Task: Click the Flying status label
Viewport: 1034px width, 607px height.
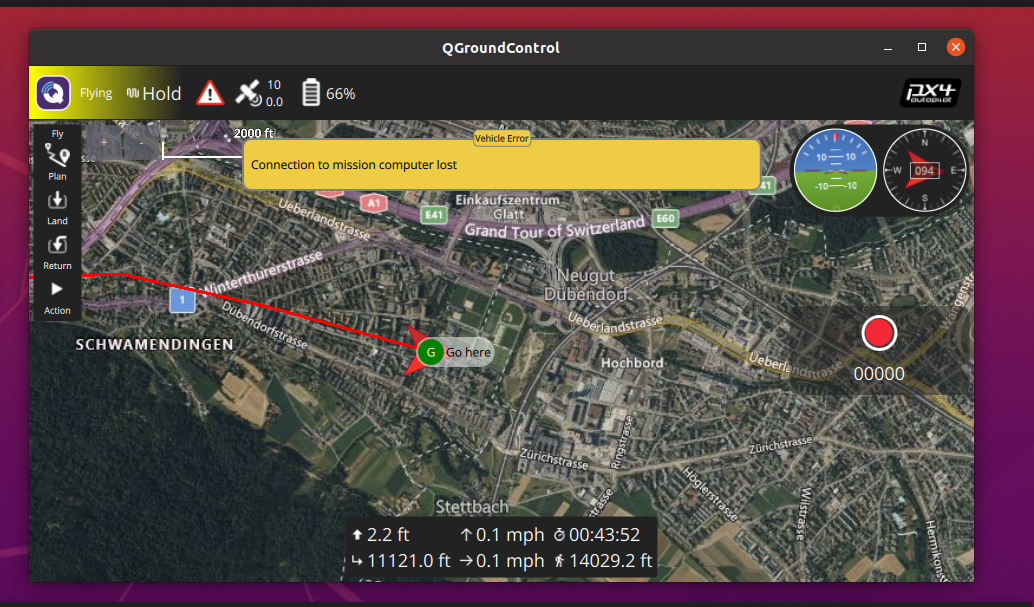Action: tap(96, 93)
